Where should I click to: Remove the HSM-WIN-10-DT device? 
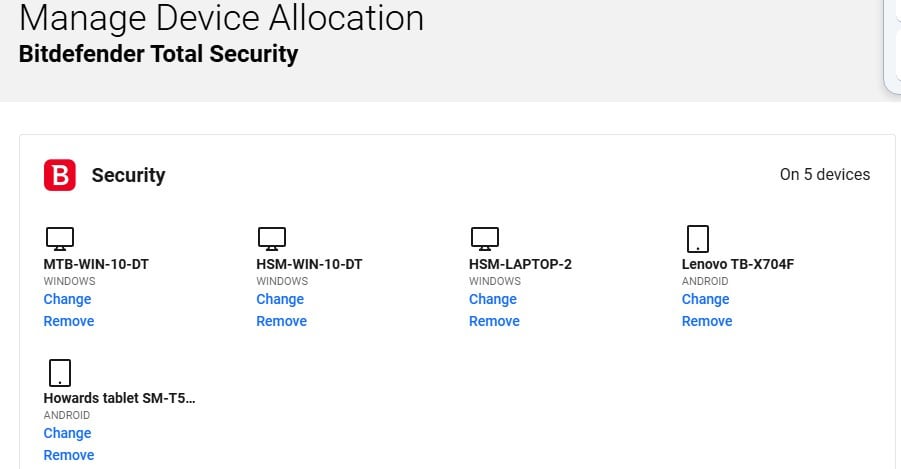point(282,321)
